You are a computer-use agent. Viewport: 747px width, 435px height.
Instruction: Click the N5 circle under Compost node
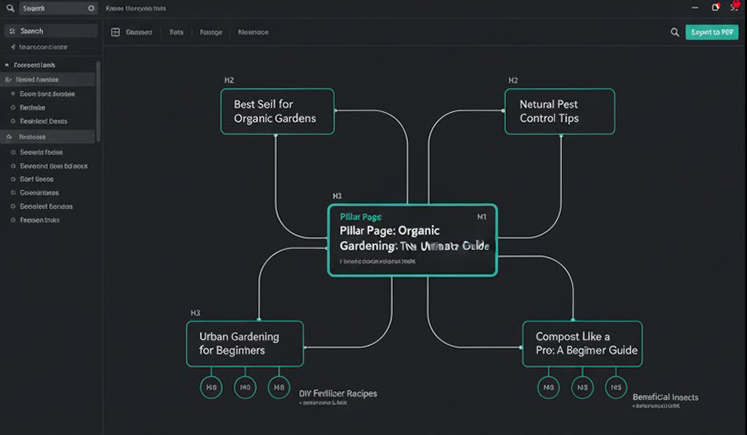point(616,387)
